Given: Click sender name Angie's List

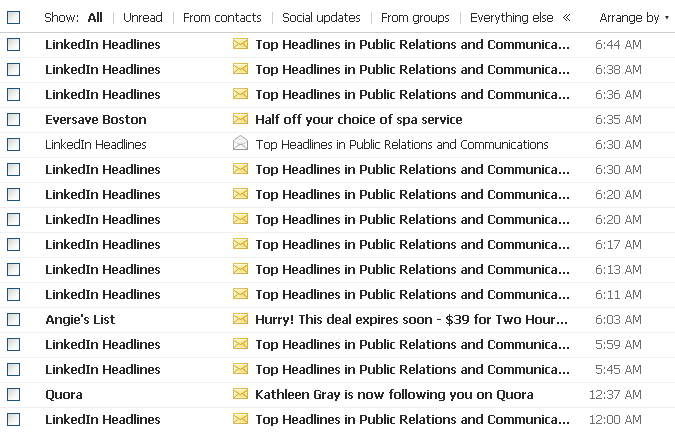Looking at the screenshot, I should point(80,319).
